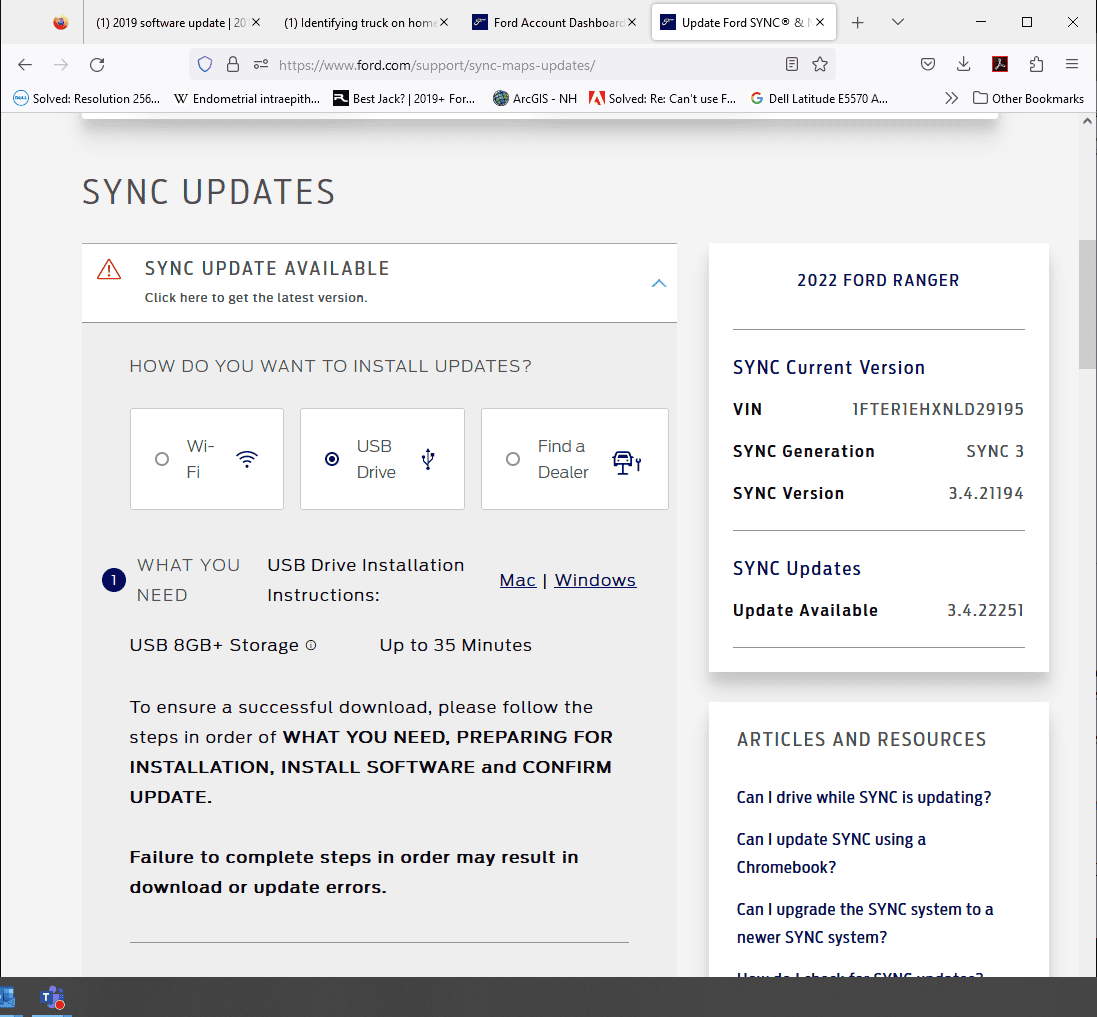Open Microsoft Teams from the taskbar
The image size is (1097, 1017).
(52, 997)
